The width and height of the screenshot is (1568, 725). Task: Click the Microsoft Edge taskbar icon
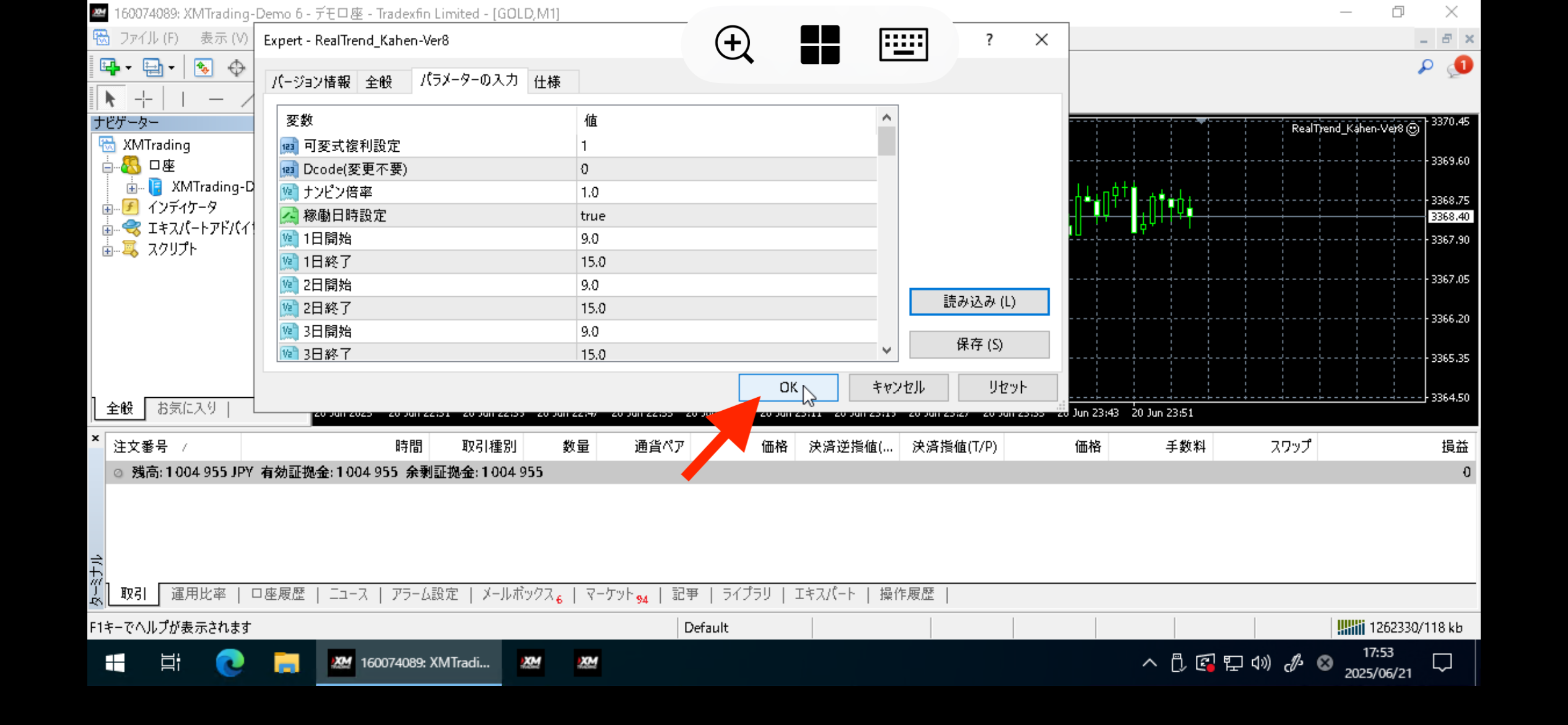pos(229,663)
